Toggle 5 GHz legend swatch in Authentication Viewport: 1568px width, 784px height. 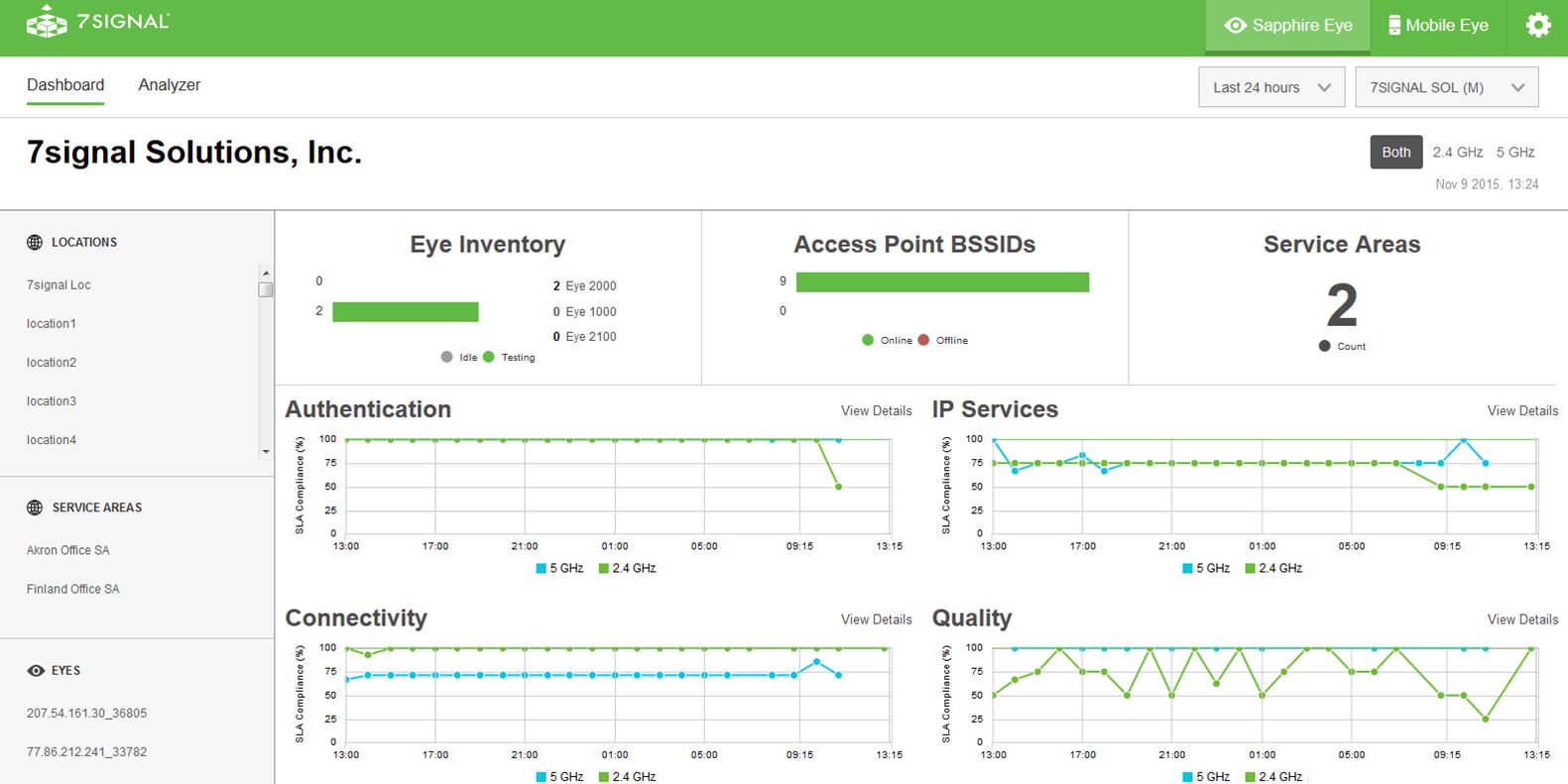click(x=542, y=569)
